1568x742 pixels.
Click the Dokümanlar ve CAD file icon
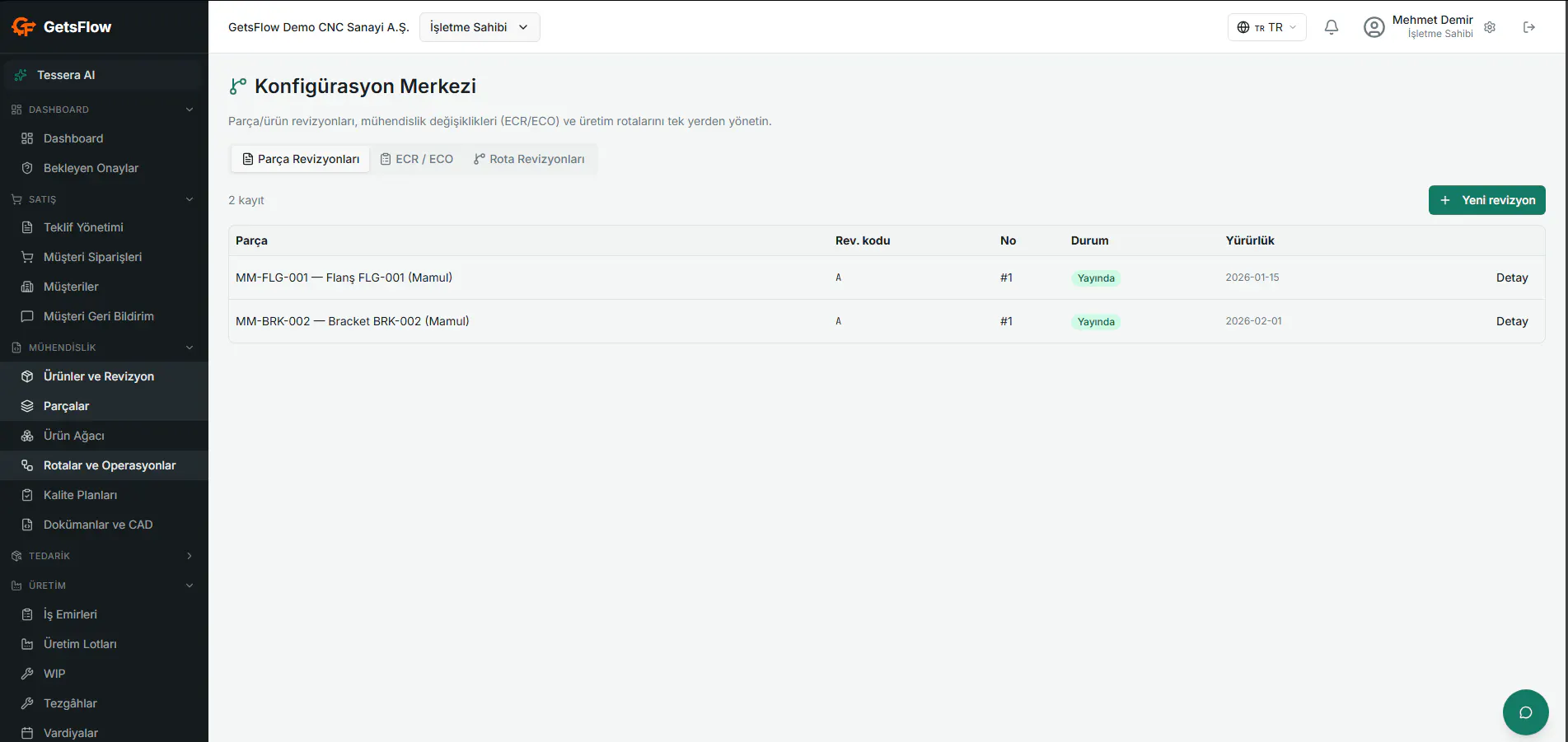click(x=27, y=525)
